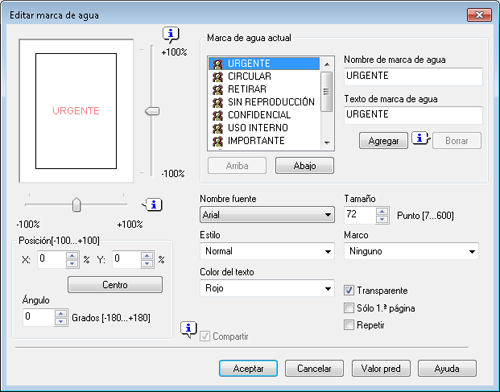
Task: Select RETIRAR watermark in the list
Action: click(264, 89)
